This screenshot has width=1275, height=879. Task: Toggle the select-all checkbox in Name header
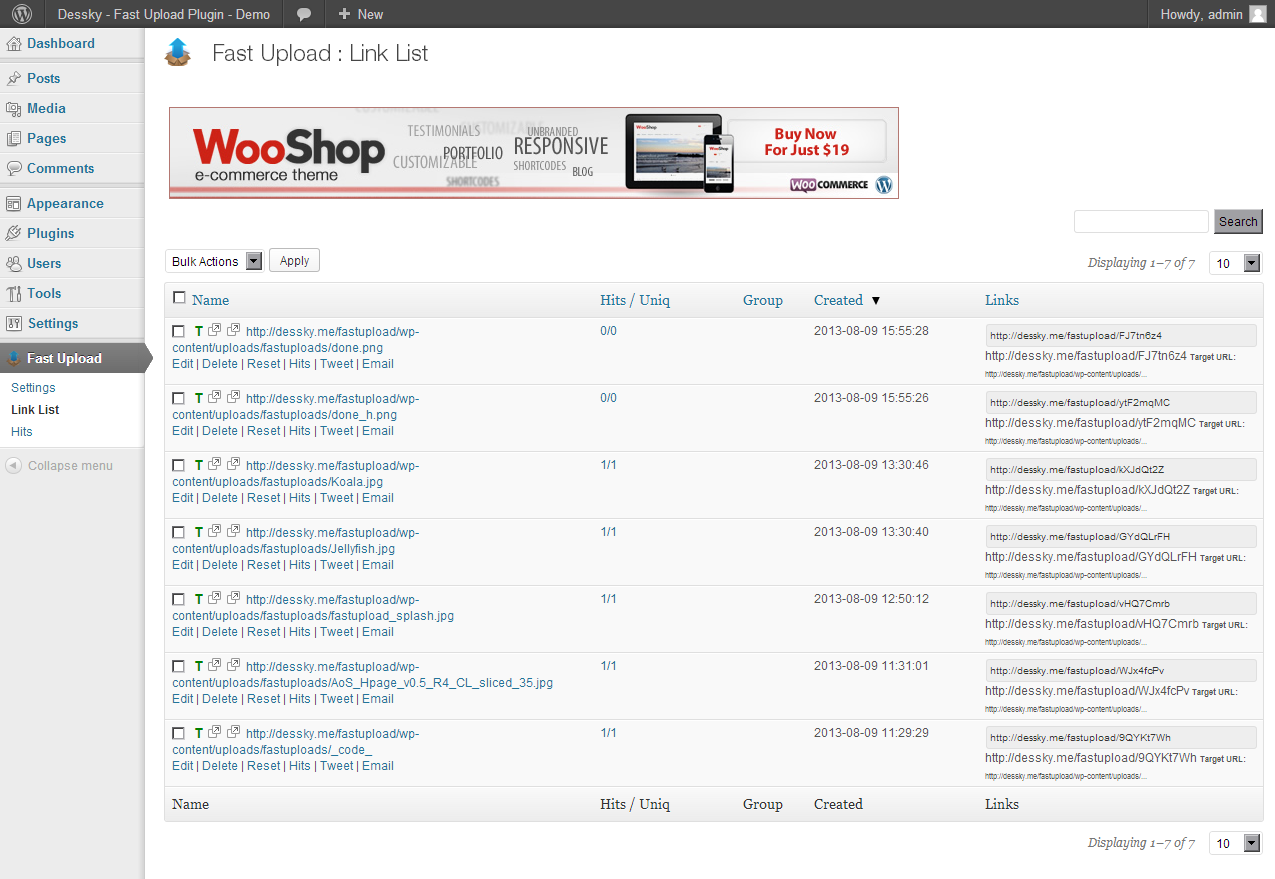click(x=179, y=298)
